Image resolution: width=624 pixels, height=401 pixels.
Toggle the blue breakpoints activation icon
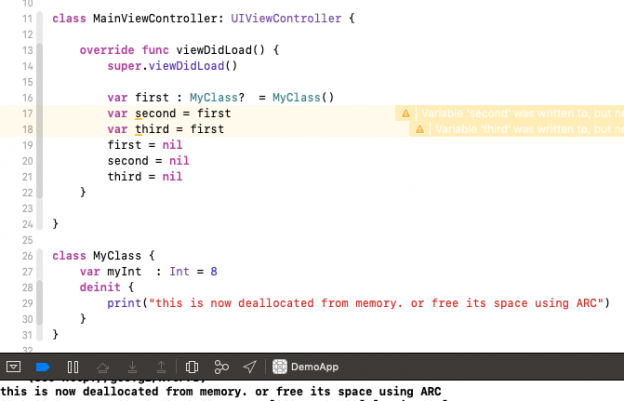pos(43,367)
